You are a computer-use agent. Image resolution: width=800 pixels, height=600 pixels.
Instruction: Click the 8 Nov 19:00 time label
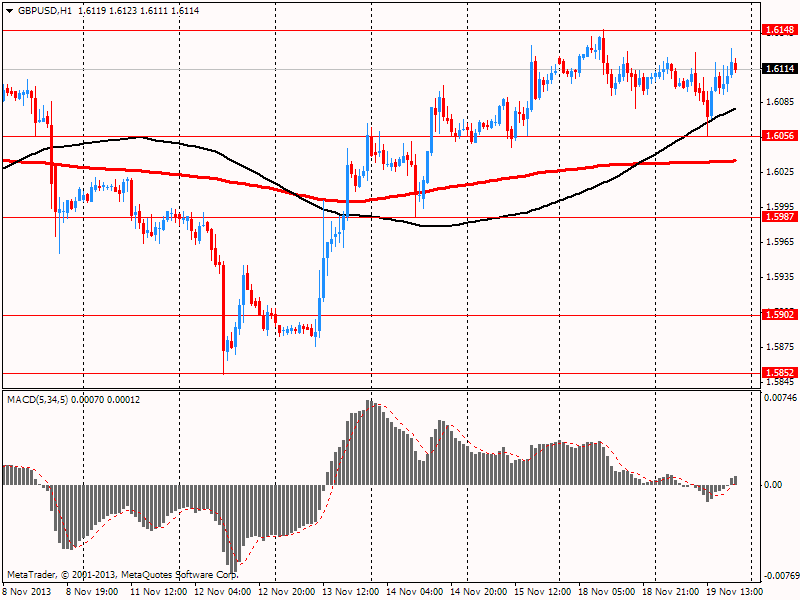93,592
